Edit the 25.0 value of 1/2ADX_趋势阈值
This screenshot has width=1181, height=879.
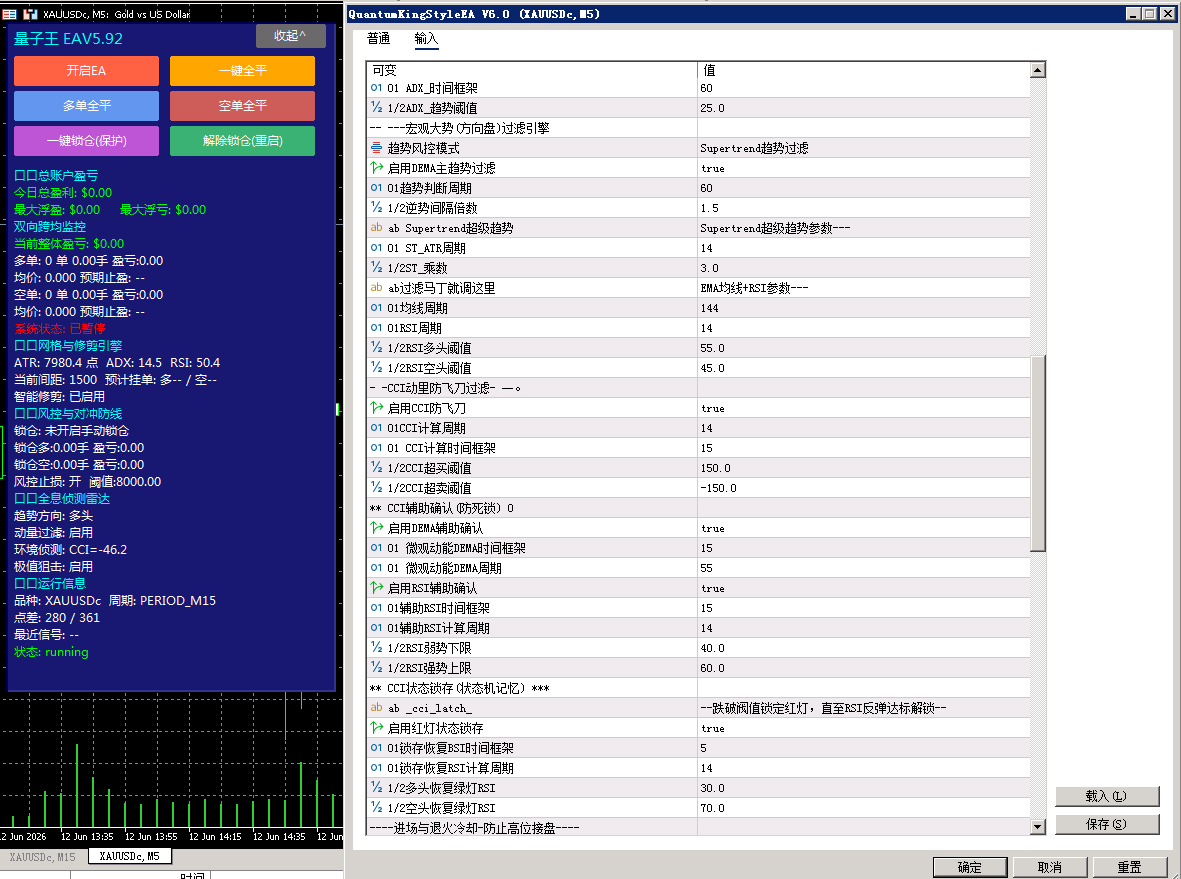pyautogui.click(x=713, y=108)
